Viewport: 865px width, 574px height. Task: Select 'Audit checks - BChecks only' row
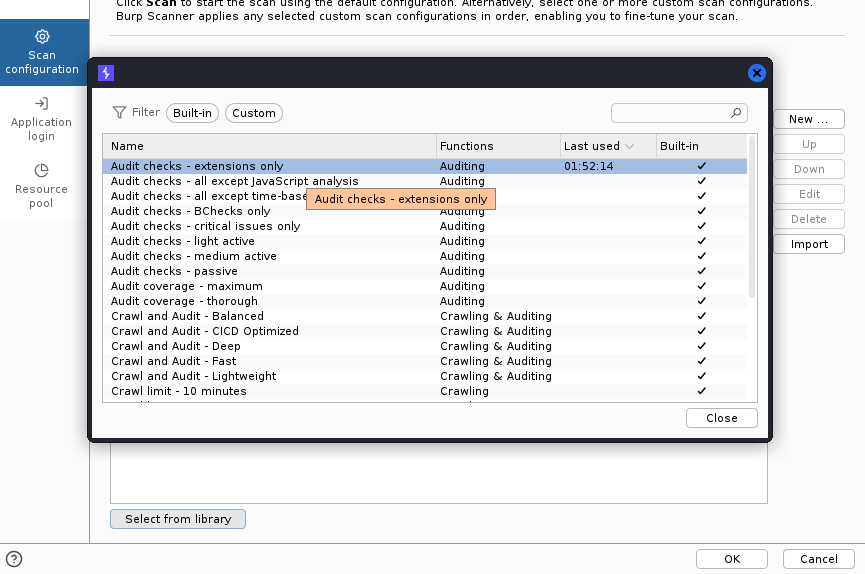click(x=425, y=211)
